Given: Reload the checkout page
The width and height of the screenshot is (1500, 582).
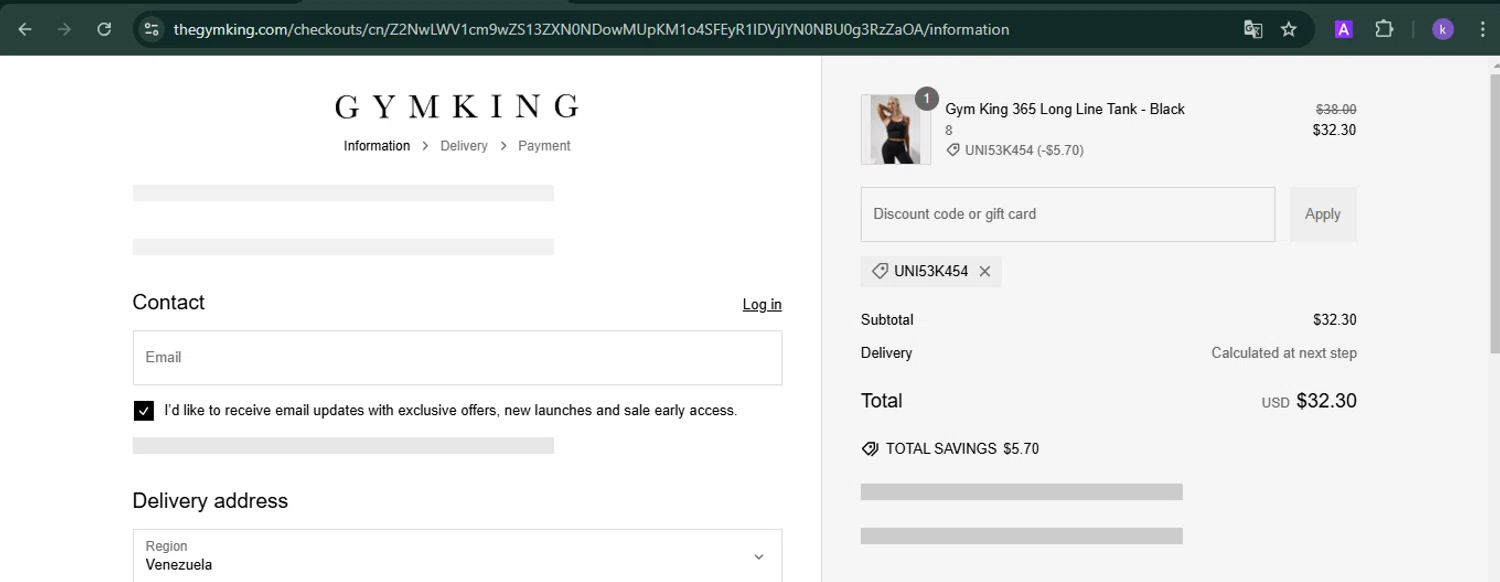Looking at the screenshot, I should click(104, 29).
